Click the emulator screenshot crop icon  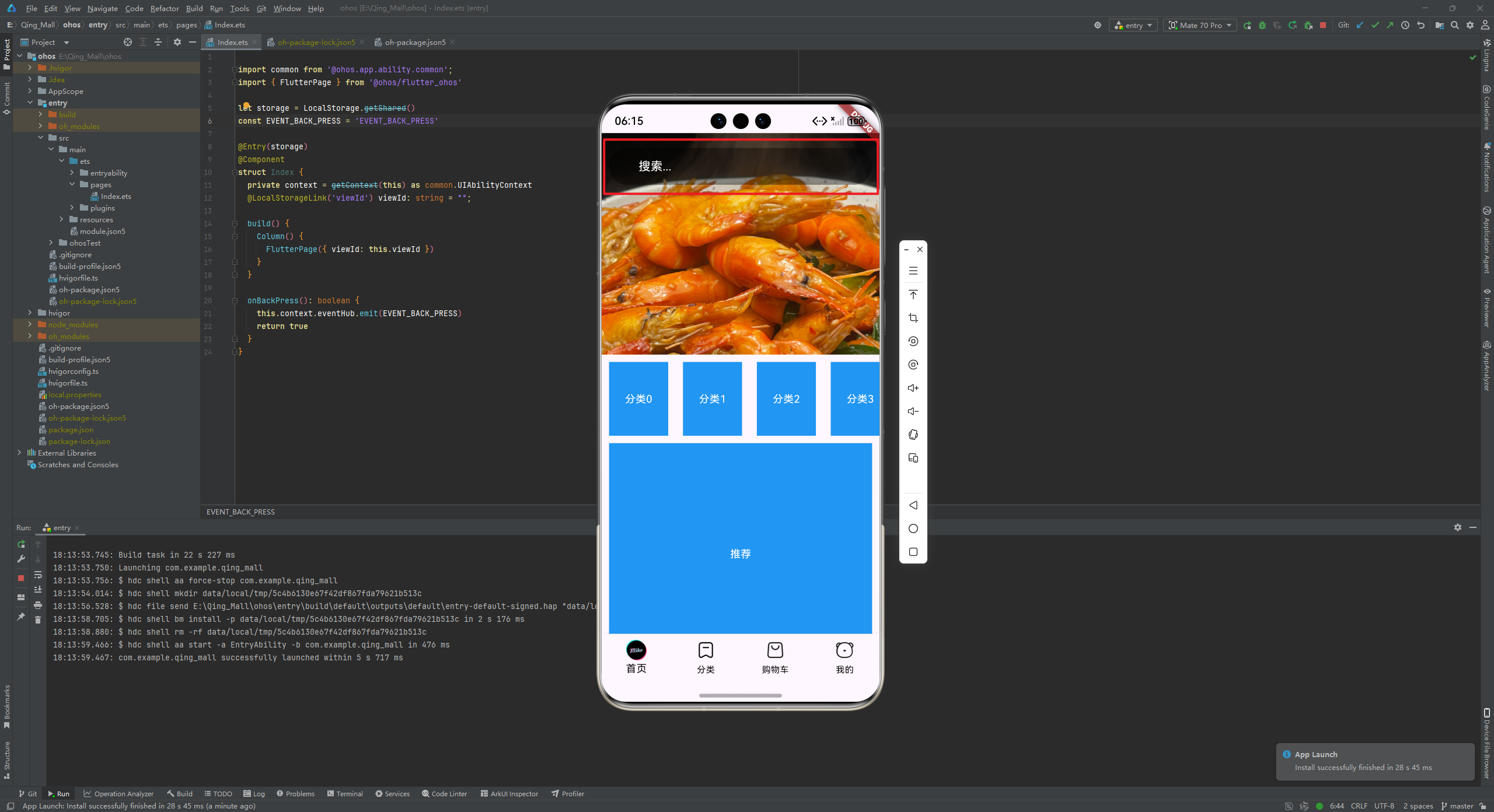click(913, 318)
